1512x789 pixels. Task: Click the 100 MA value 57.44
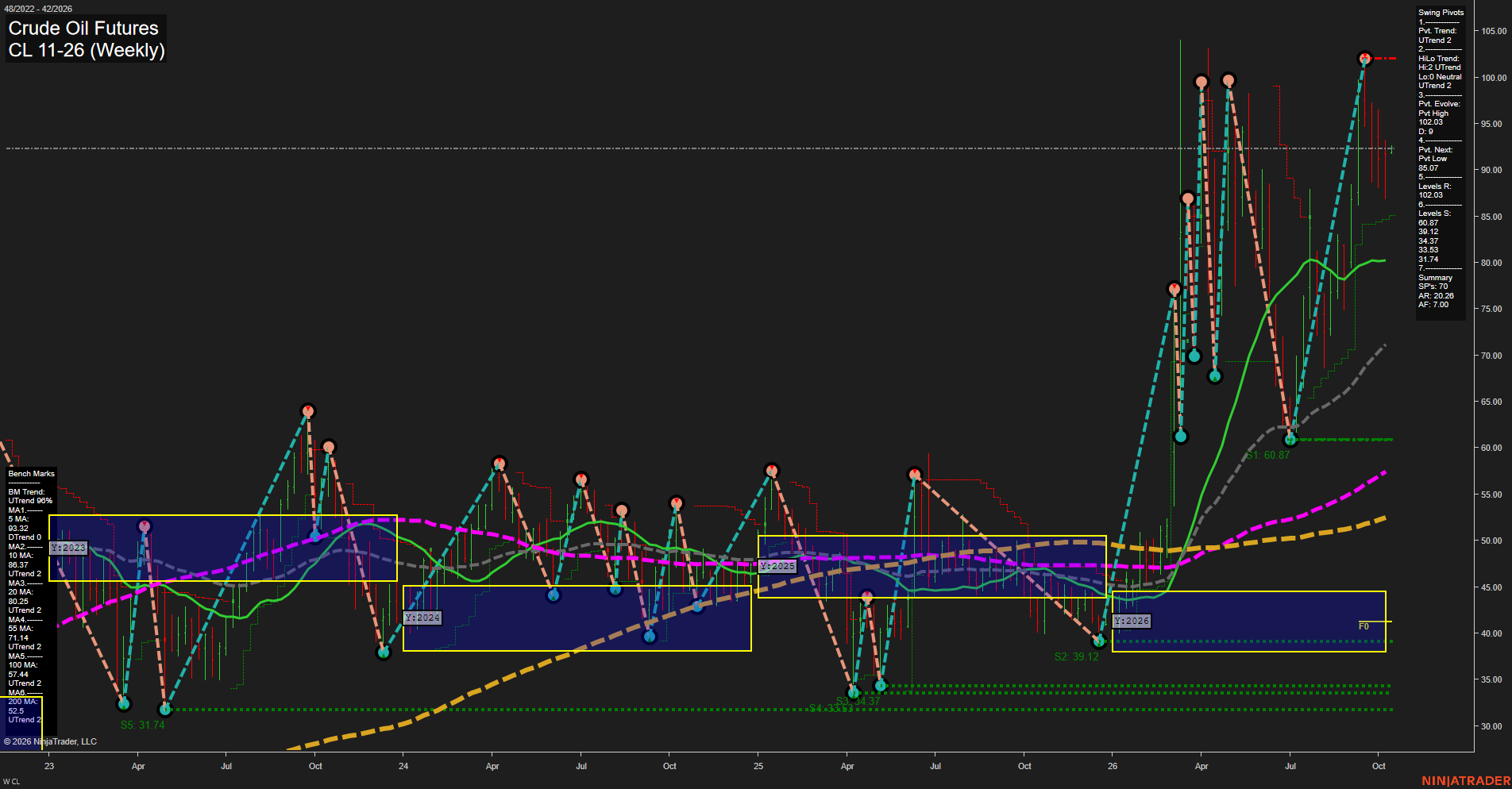point(18,675)
